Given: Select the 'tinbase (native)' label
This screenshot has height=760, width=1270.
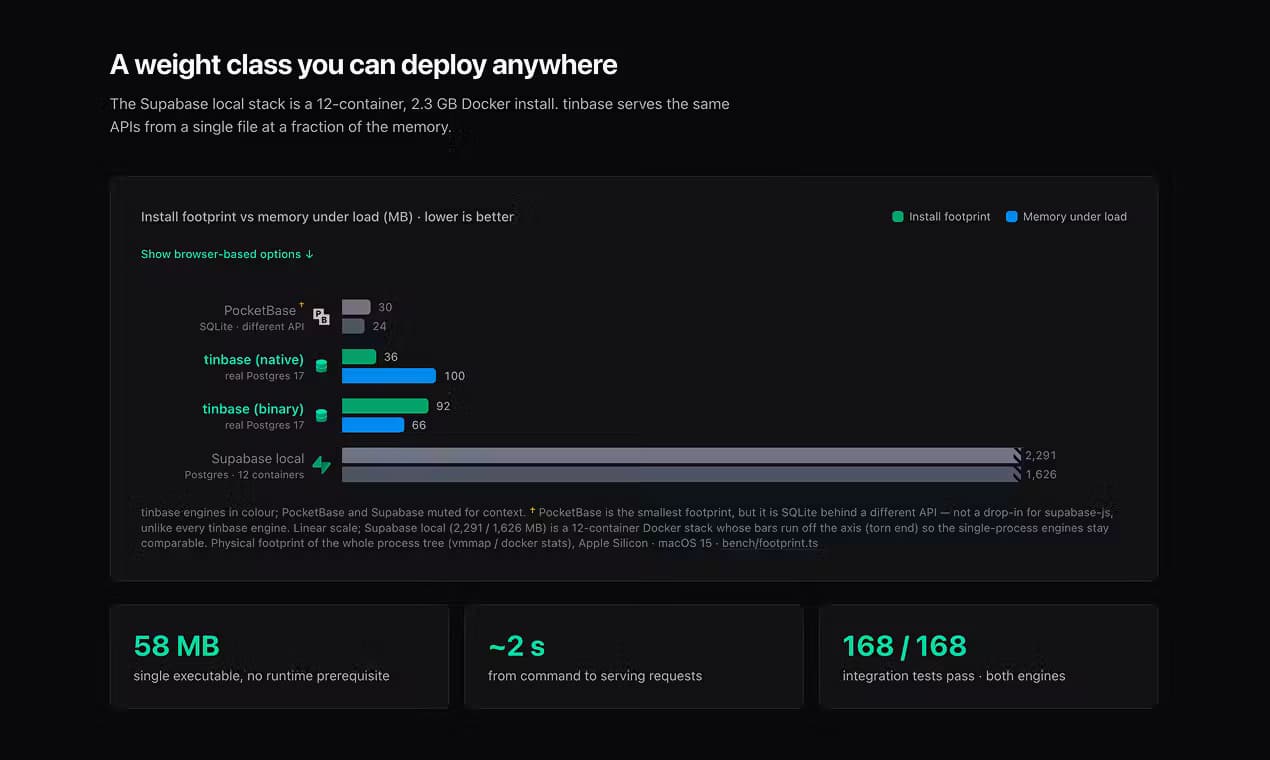Looking at the screenshot, I should coord(253,360).
